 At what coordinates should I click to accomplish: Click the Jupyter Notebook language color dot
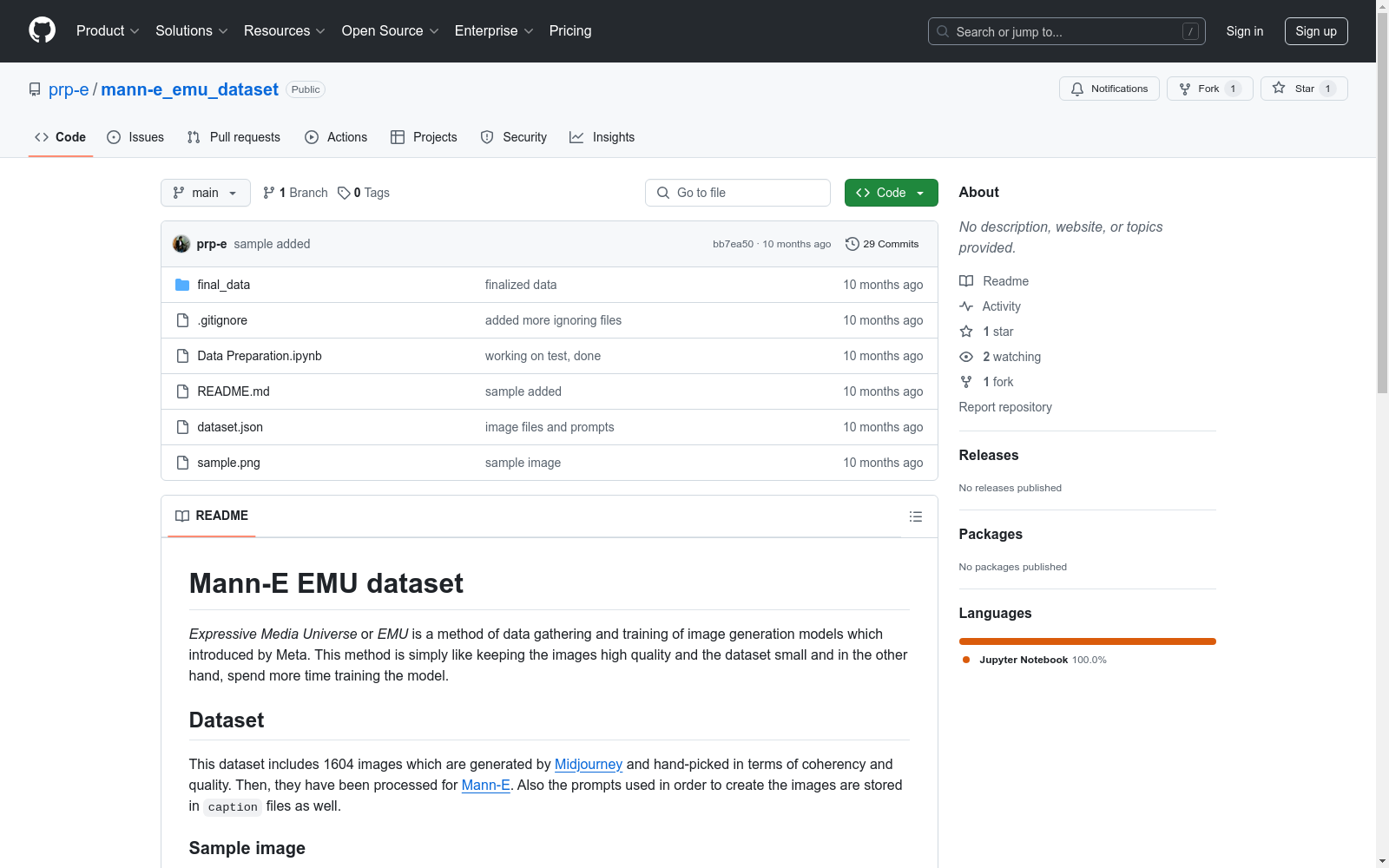point(966,660)
